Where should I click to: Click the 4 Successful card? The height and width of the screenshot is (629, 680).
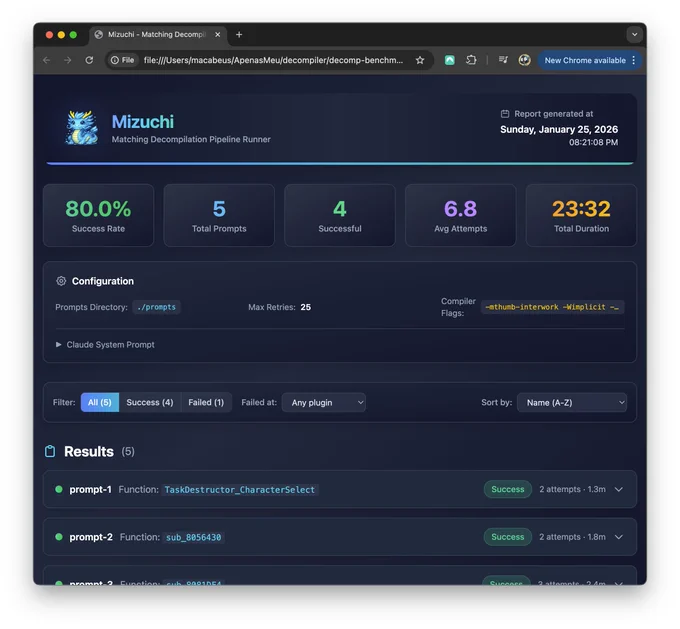coord(340,216)
